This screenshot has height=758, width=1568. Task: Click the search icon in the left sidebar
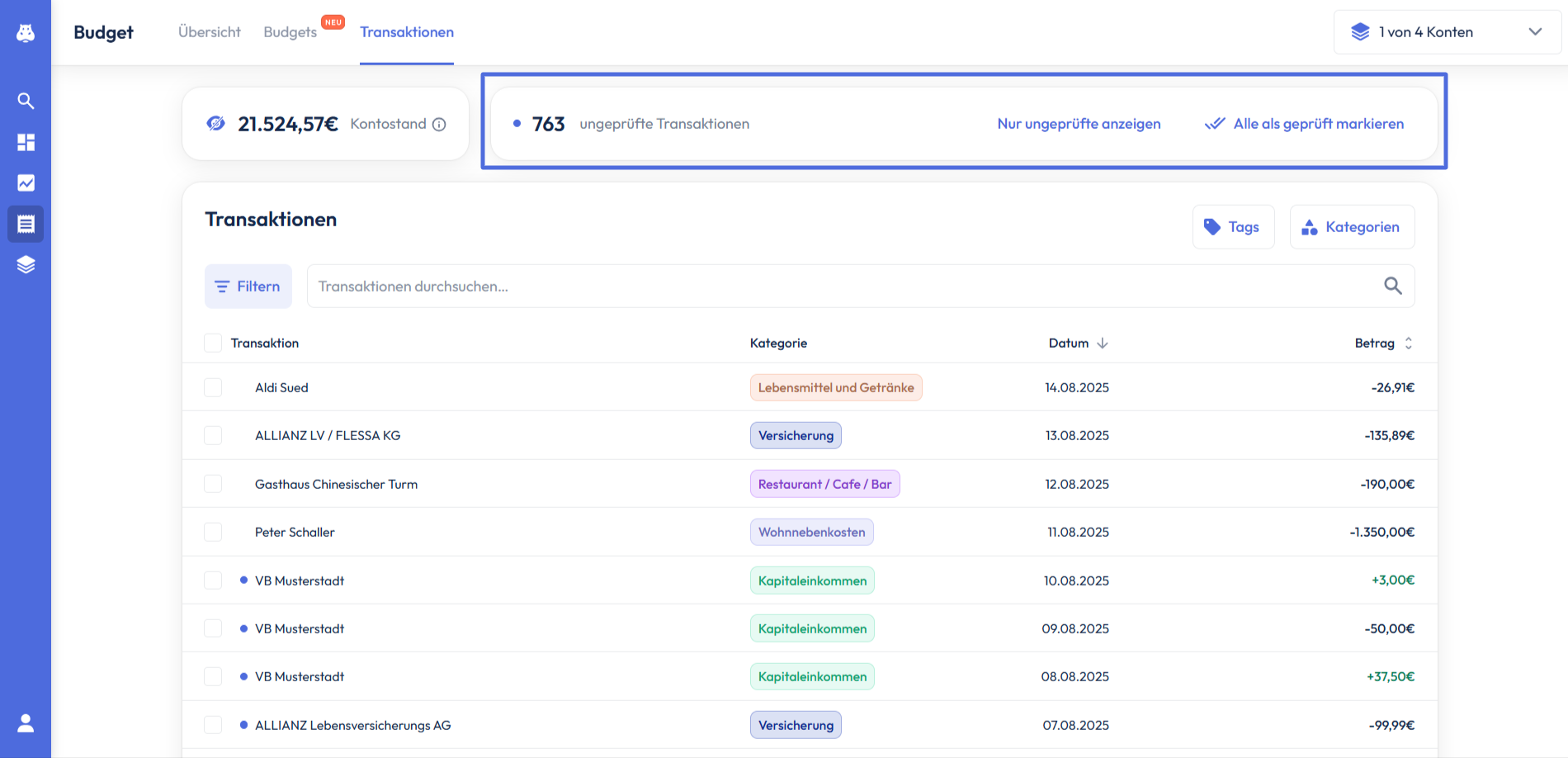[x=26, y=101]
